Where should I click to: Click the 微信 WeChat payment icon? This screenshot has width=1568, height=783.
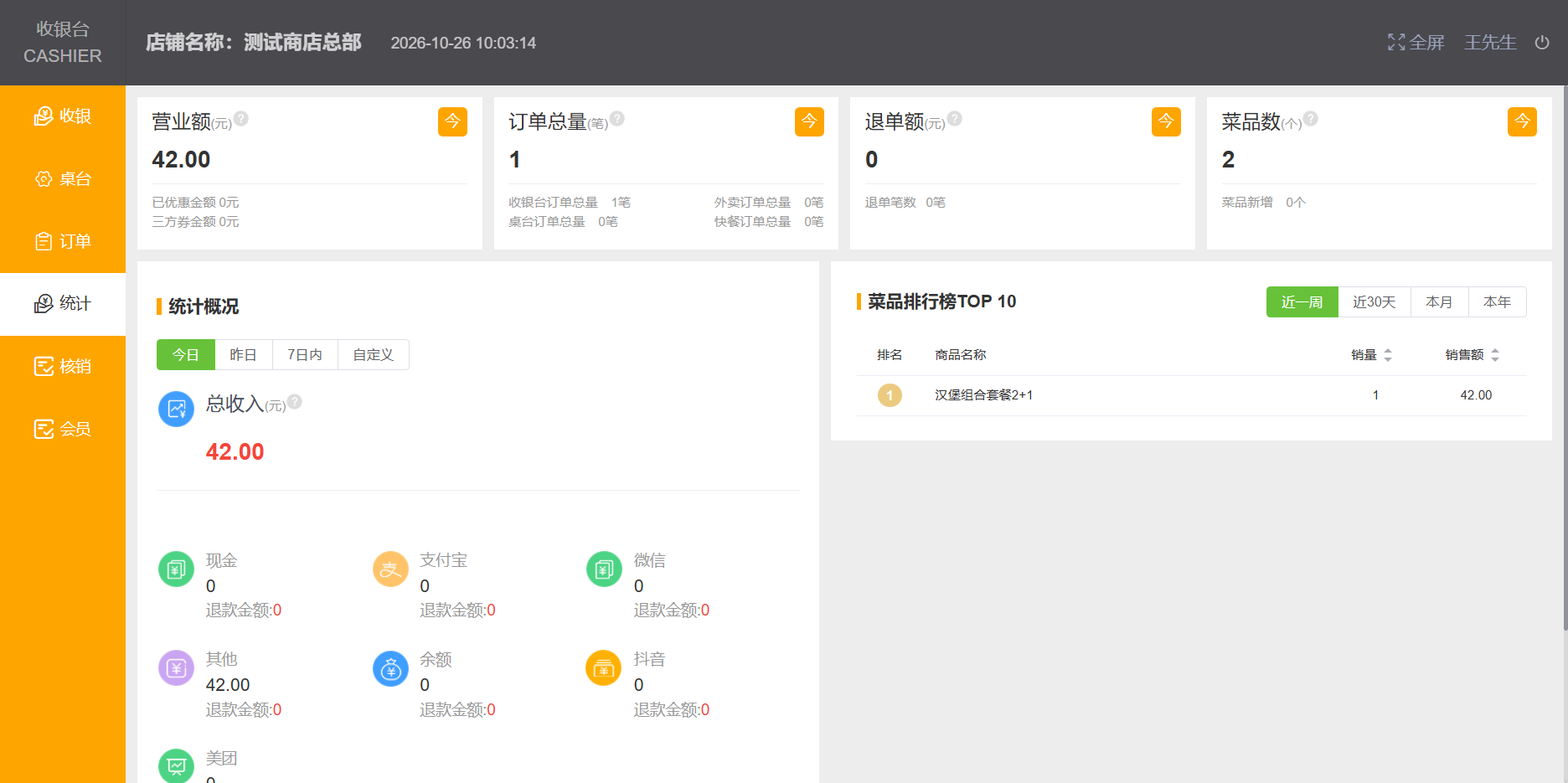click(604, 569)
